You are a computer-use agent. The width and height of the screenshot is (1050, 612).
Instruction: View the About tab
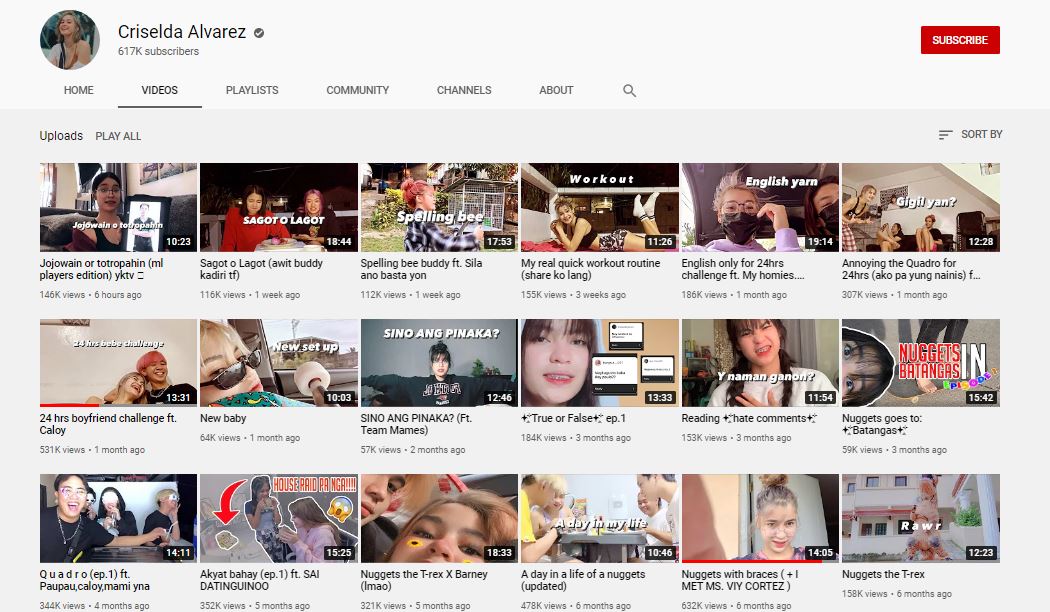(x=556, y=90)
